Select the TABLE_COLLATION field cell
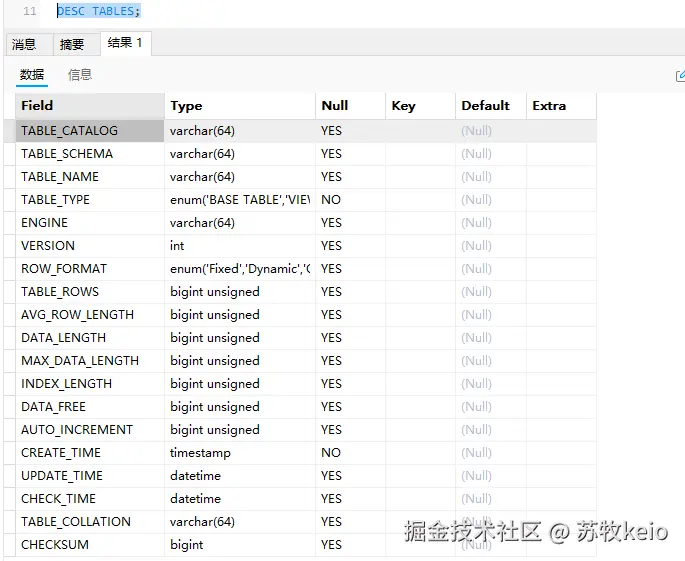The height and width of the screenshot is (561, 685). [x=90, y=522]
